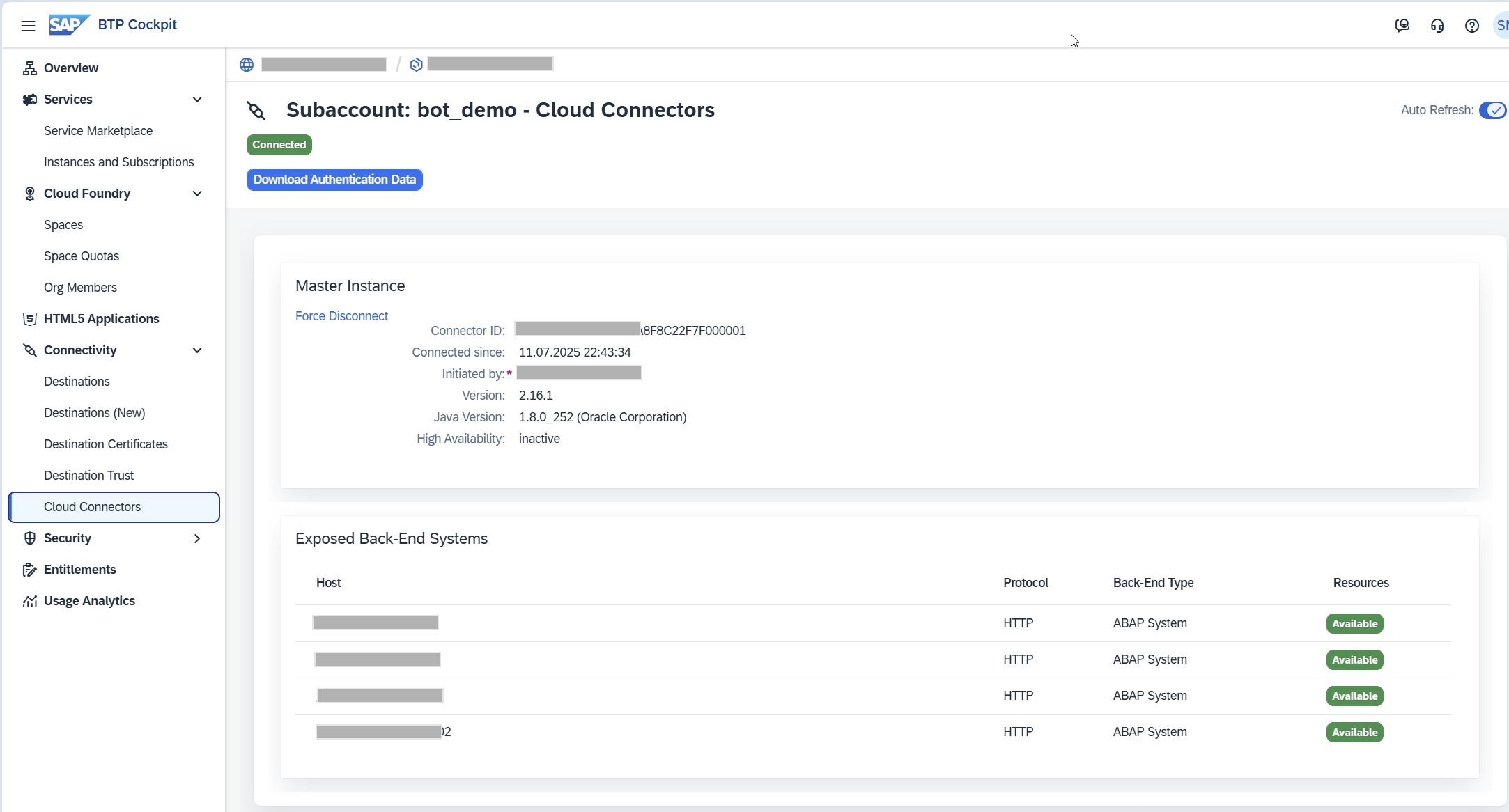This screenshot has height=812, width=1509.
Task: Click the Back-End Type column header
Action: [1153, 583]
